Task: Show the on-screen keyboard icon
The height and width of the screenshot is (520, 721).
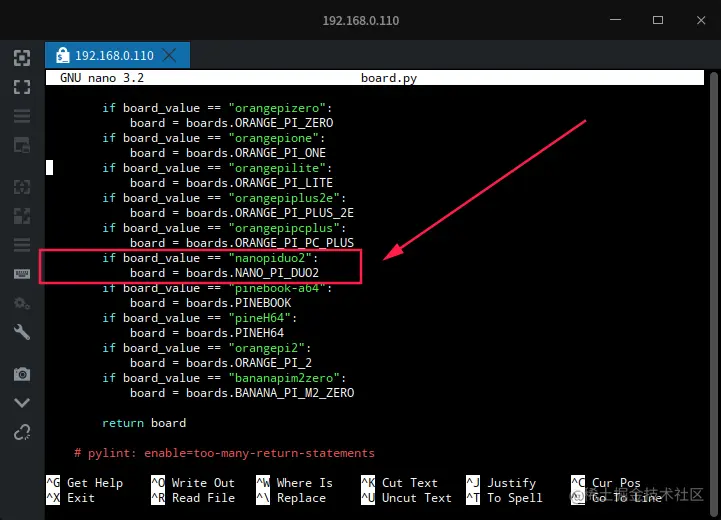Action: (x=22, y=274)
